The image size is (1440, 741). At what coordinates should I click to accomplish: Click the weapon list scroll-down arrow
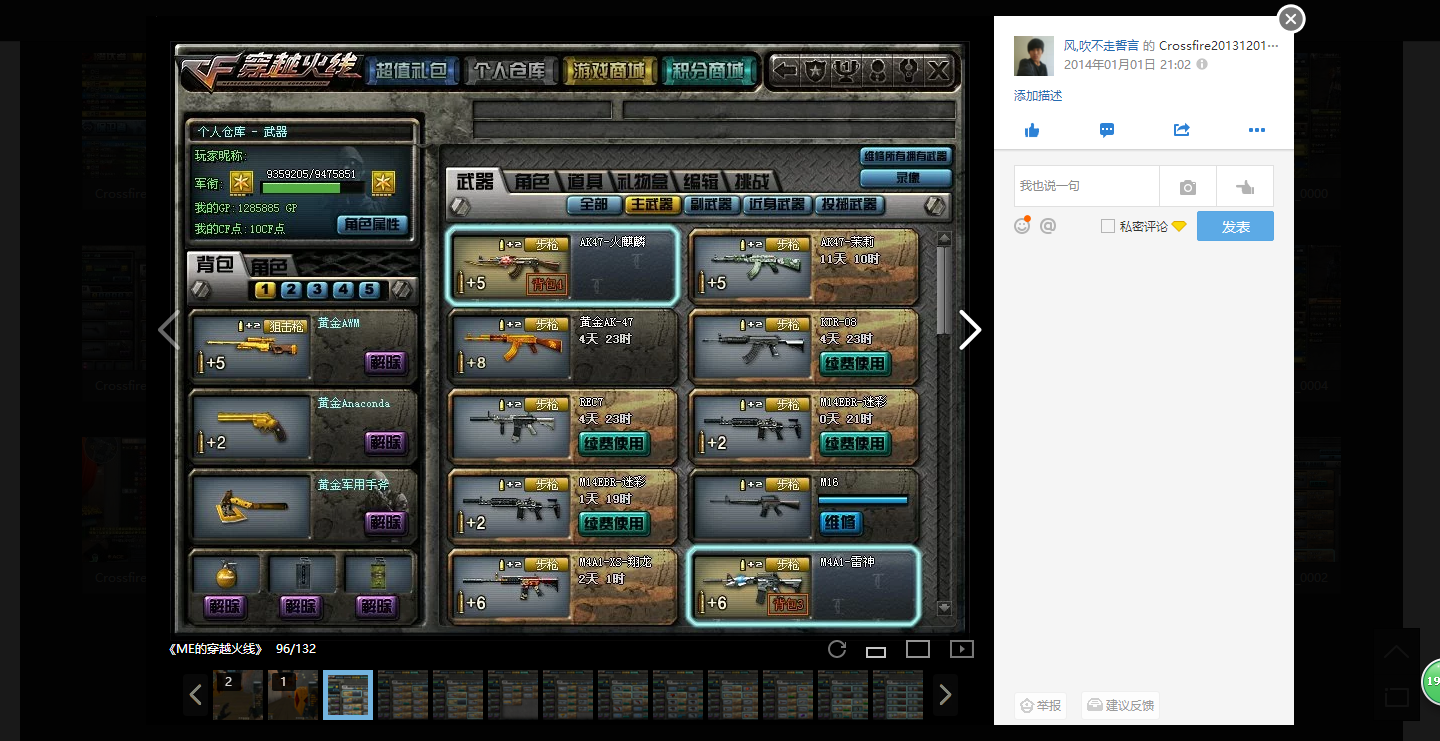(944, 607)
